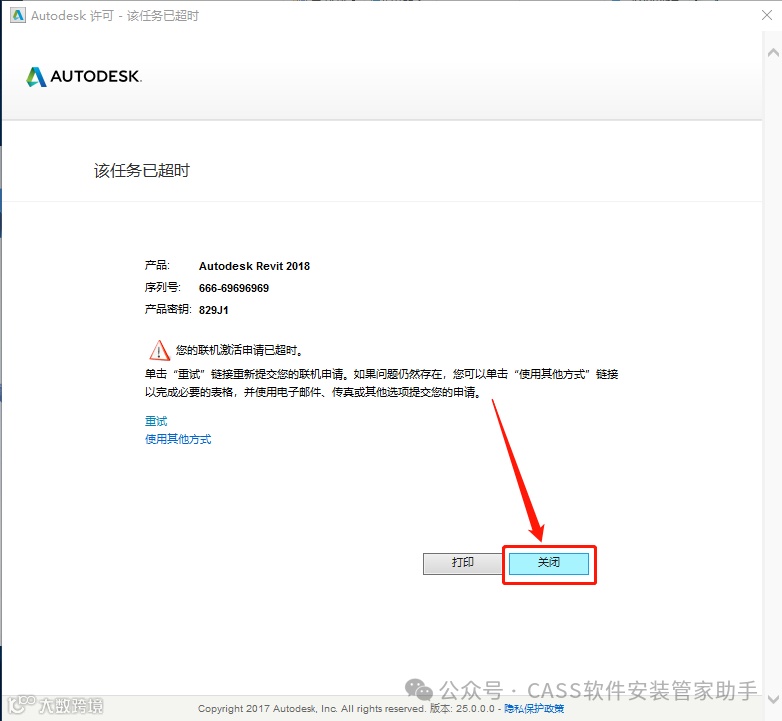782x721 pixels.
Task: Open the 使用其他方式 link
Action: click(178, 439)
